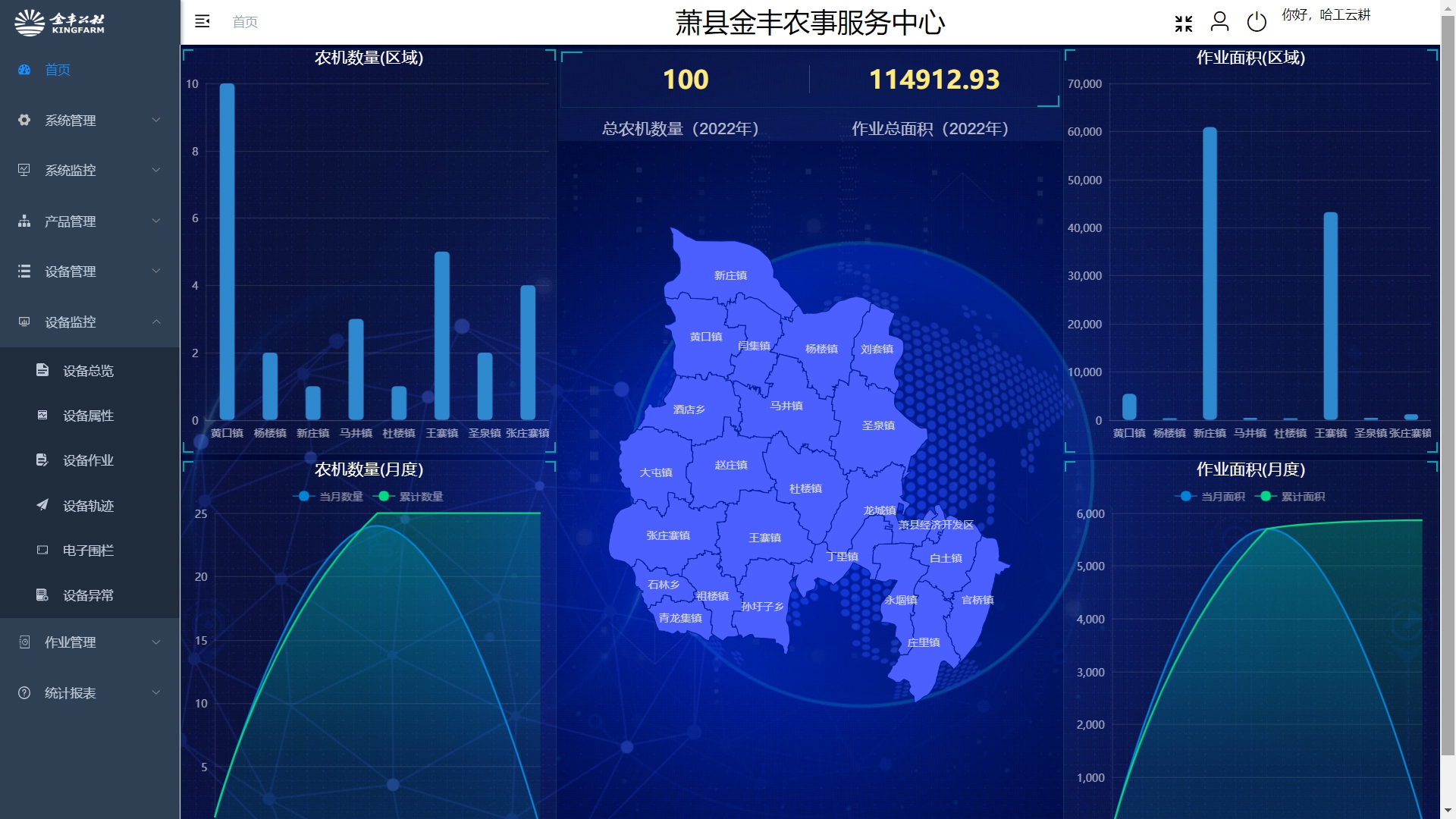Screen dimensions: 1456x819
Task: Click the 设备属性 card icon
Action: [42, 415]
